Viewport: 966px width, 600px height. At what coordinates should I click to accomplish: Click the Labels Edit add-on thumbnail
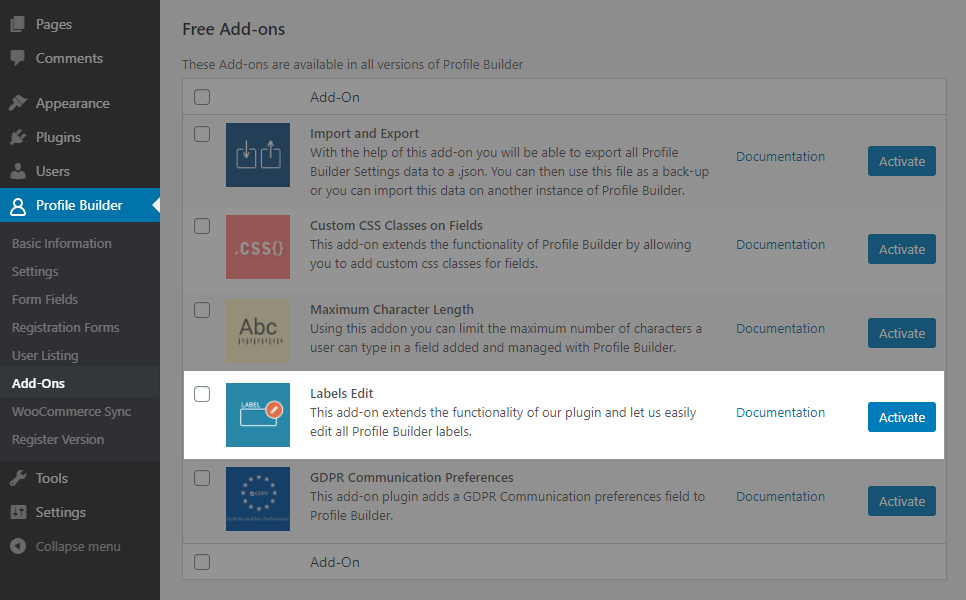click(258, 415)
